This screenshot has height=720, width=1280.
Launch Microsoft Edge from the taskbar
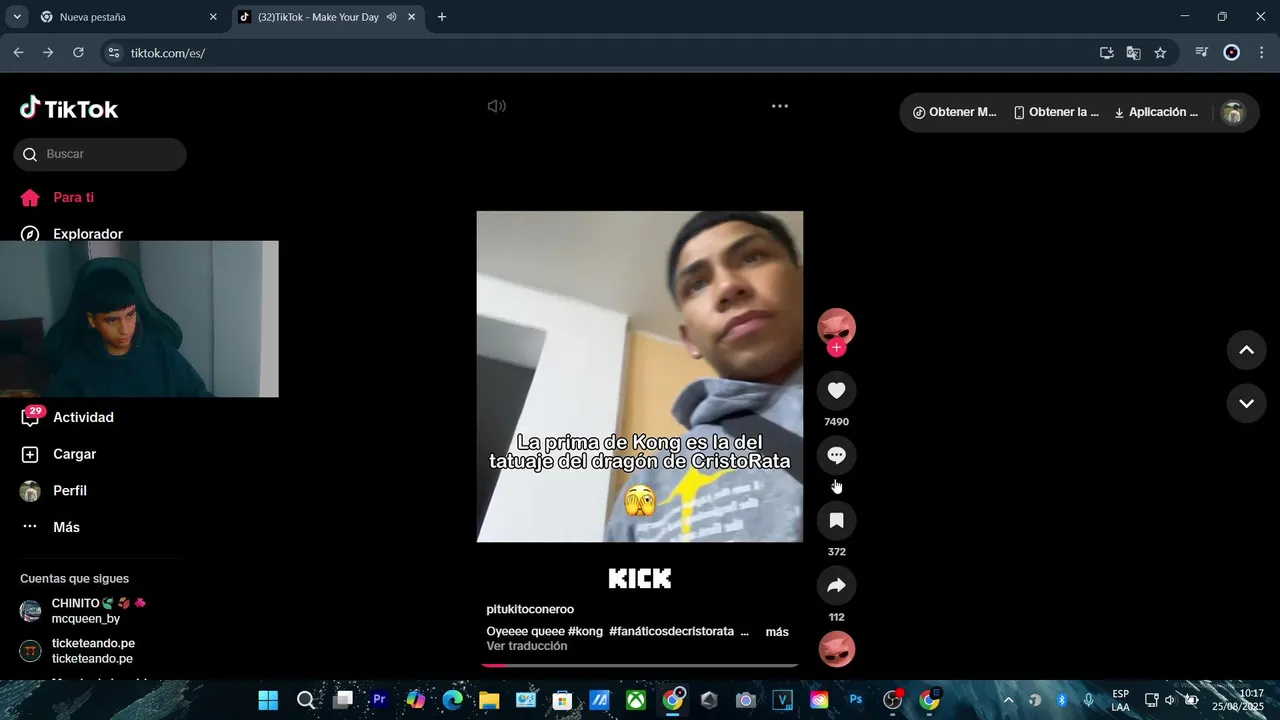click(x=452, y=700)
